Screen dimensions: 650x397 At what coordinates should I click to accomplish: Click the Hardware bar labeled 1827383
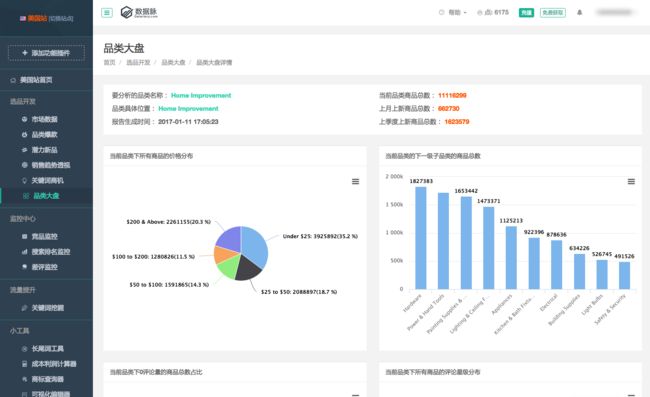pos(421,238)
